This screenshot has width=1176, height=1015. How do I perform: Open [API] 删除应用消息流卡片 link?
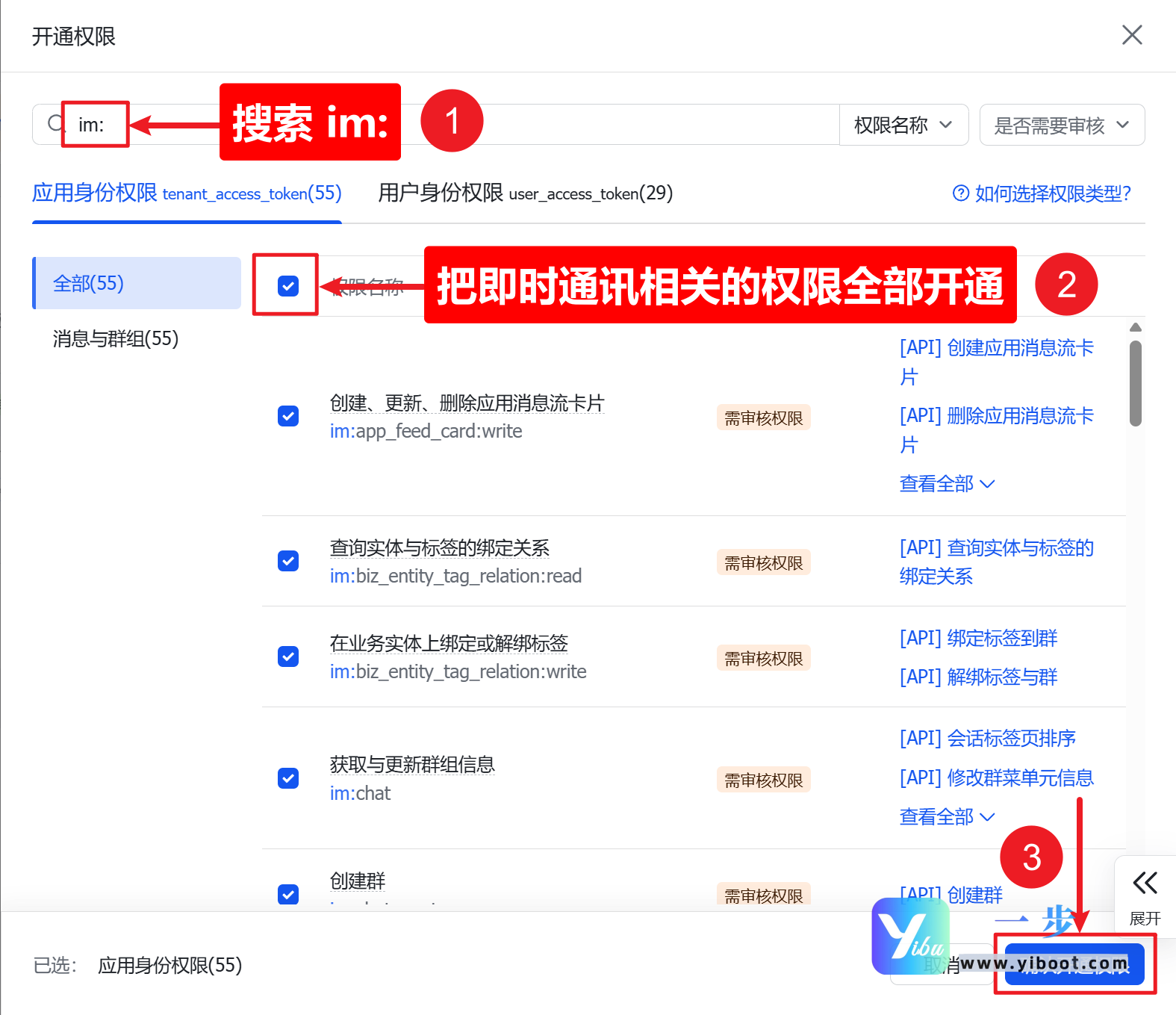[x=997, y=430]
